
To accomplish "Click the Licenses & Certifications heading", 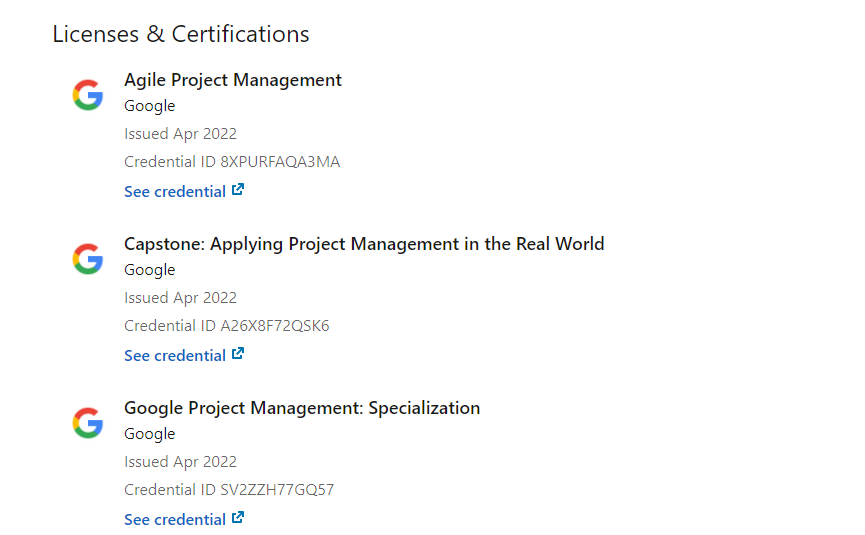I will point(181,34).
